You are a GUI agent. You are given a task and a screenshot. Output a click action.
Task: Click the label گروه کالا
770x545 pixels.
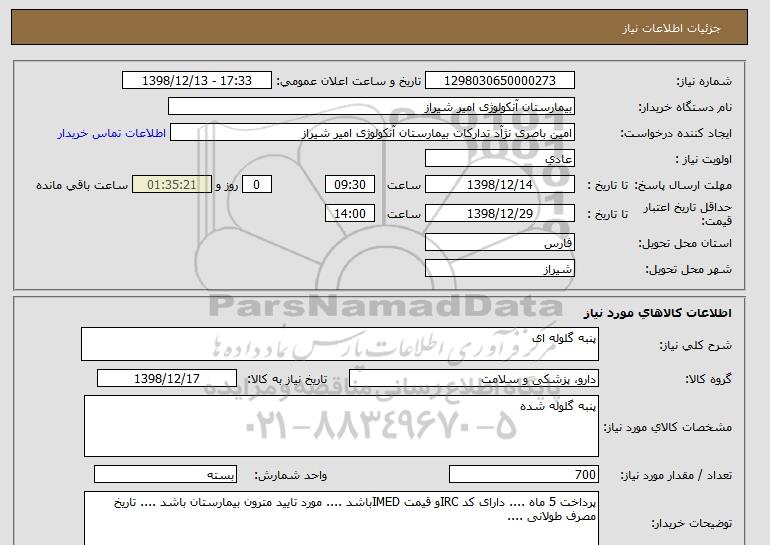(709, 379)
